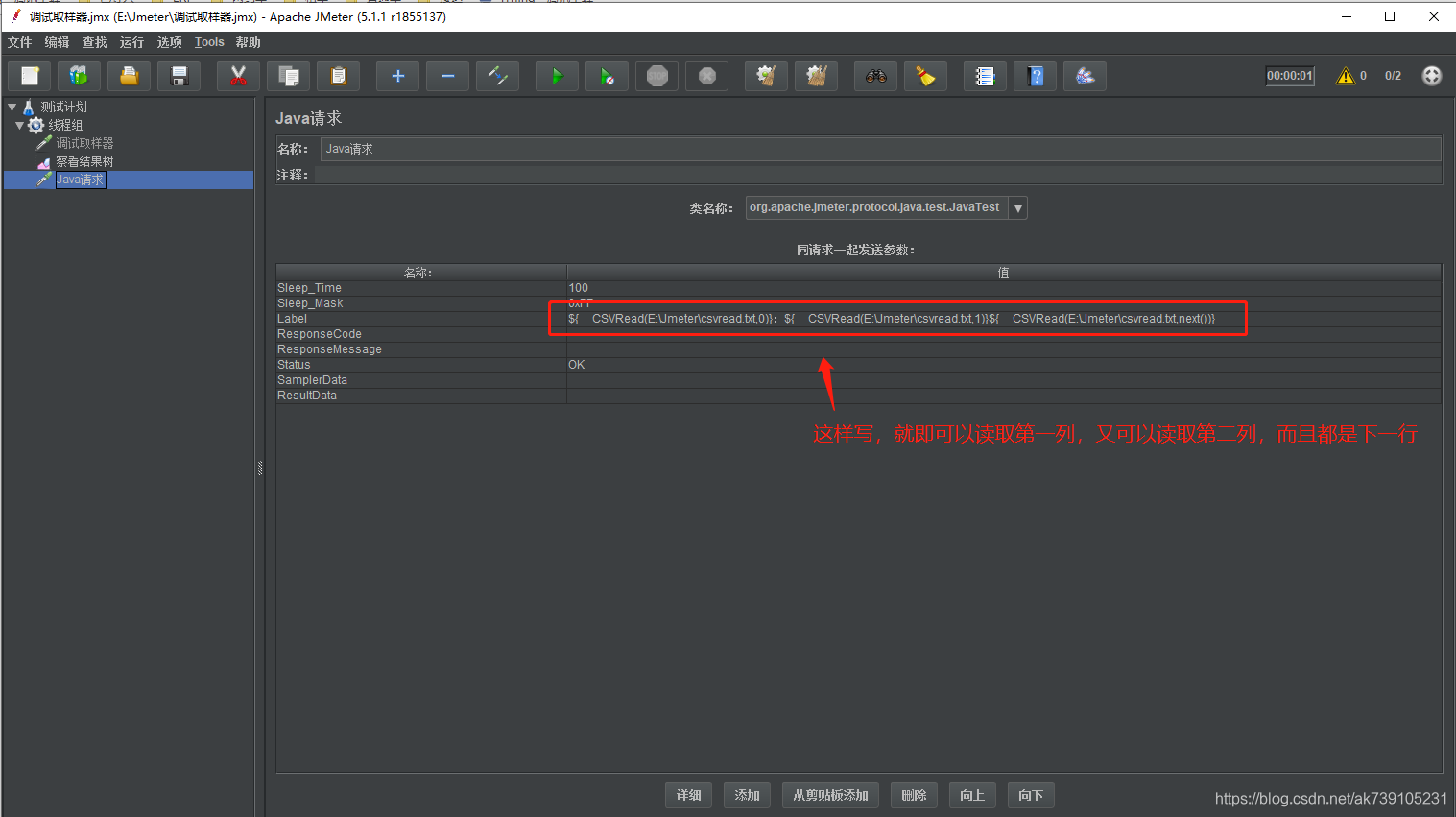Click the 添加 button
This screenshot has width=1456, height=817.
tap(747, 795)
